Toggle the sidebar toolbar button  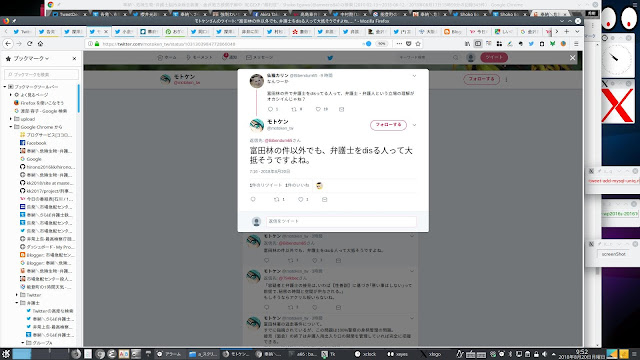click(478, 44)
